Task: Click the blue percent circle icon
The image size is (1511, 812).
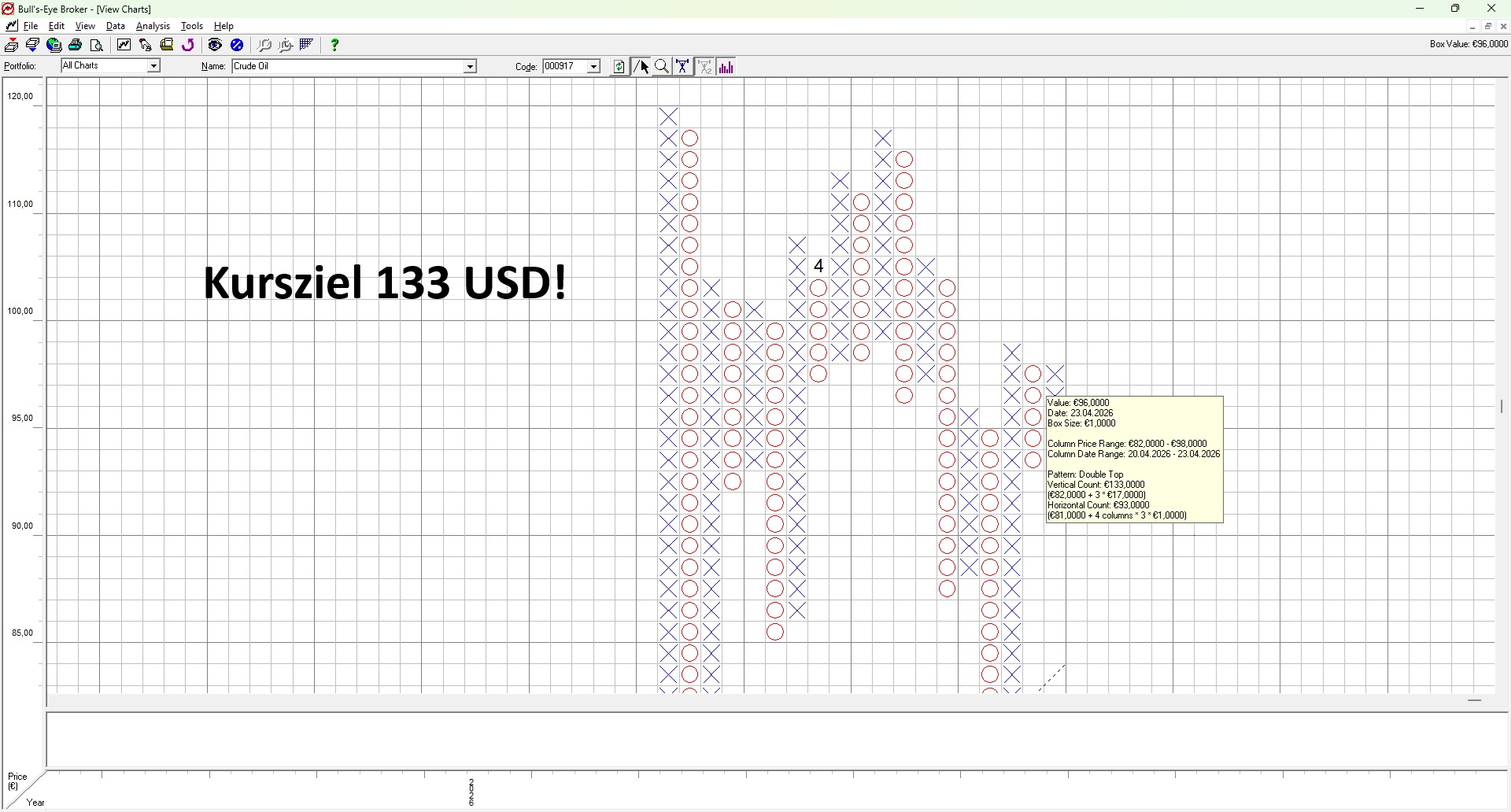Action: point(237,46)
